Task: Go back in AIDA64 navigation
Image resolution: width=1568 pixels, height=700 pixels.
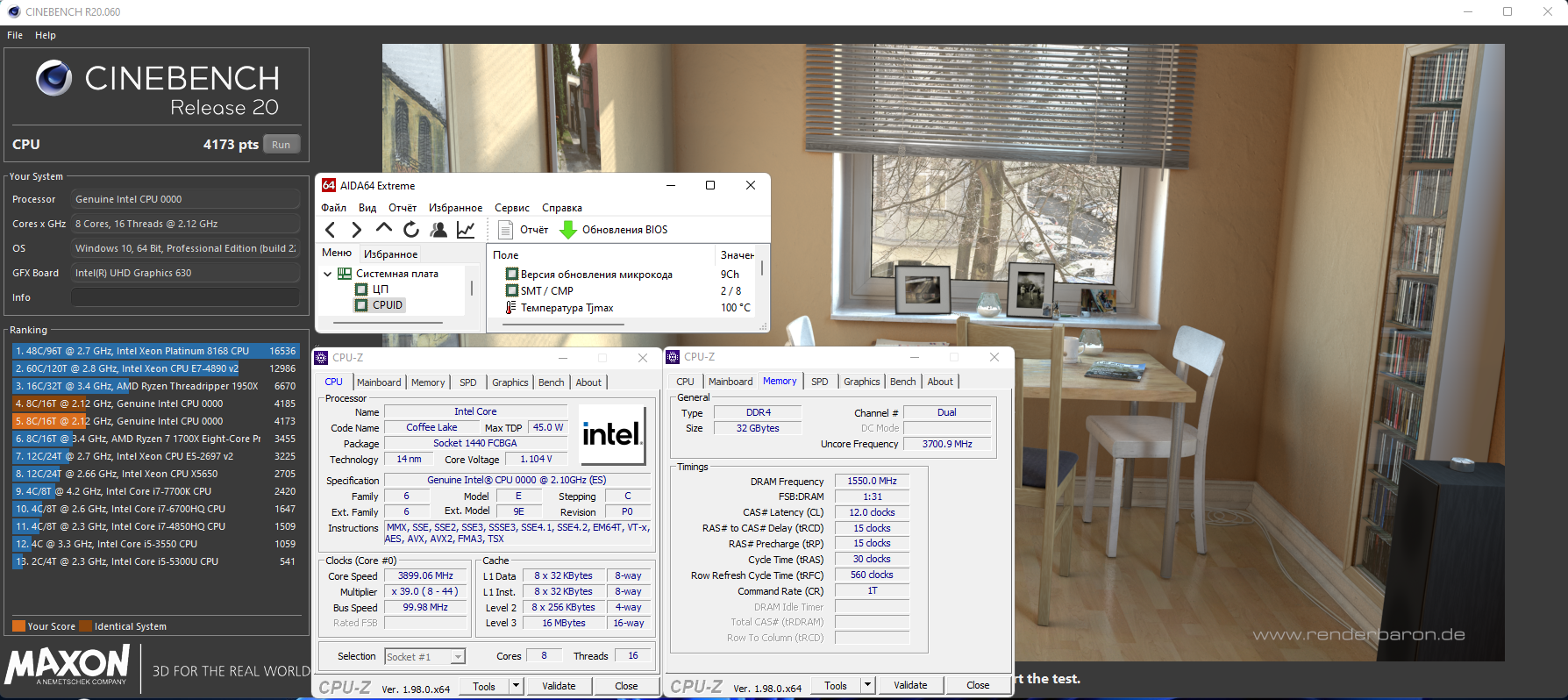Action: pyautogui.click(x=330, y=230)
